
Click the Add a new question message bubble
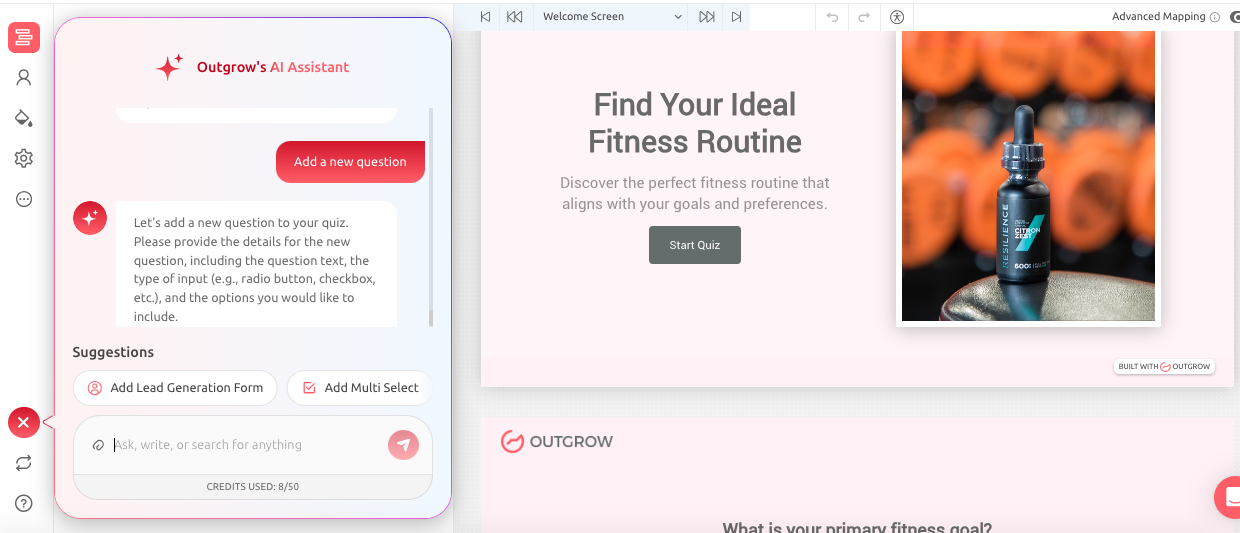pyautogui.click(x=350, y=162)
